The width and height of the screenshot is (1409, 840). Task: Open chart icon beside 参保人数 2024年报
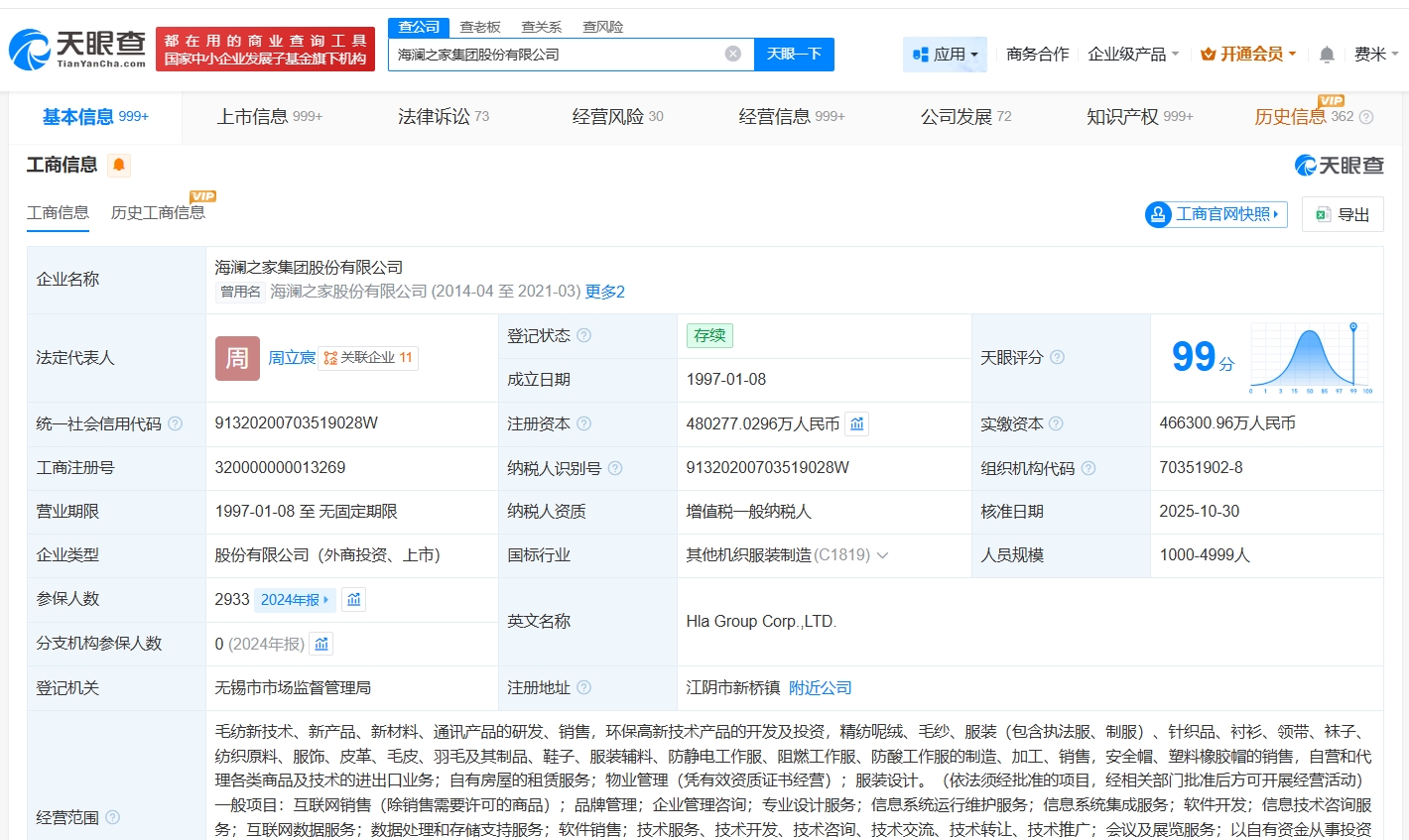point(353,600)
